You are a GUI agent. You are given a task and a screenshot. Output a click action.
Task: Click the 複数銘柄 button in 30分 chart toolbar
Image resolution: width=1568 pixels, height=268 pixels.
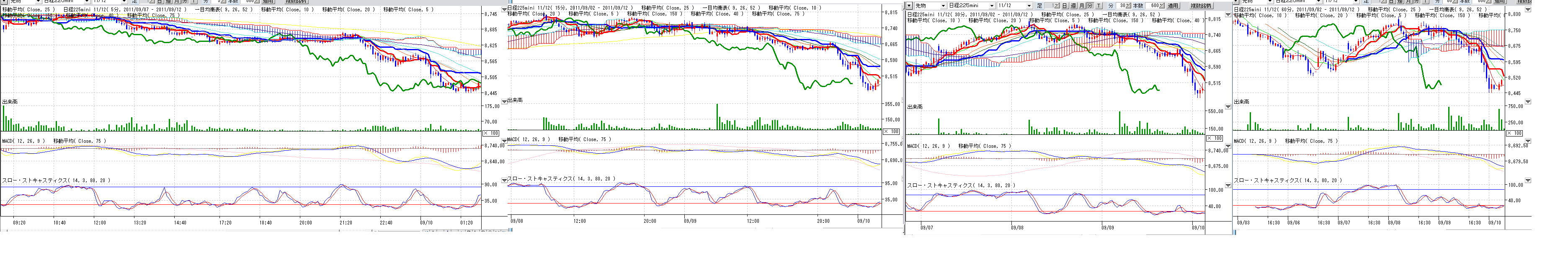1202,5
